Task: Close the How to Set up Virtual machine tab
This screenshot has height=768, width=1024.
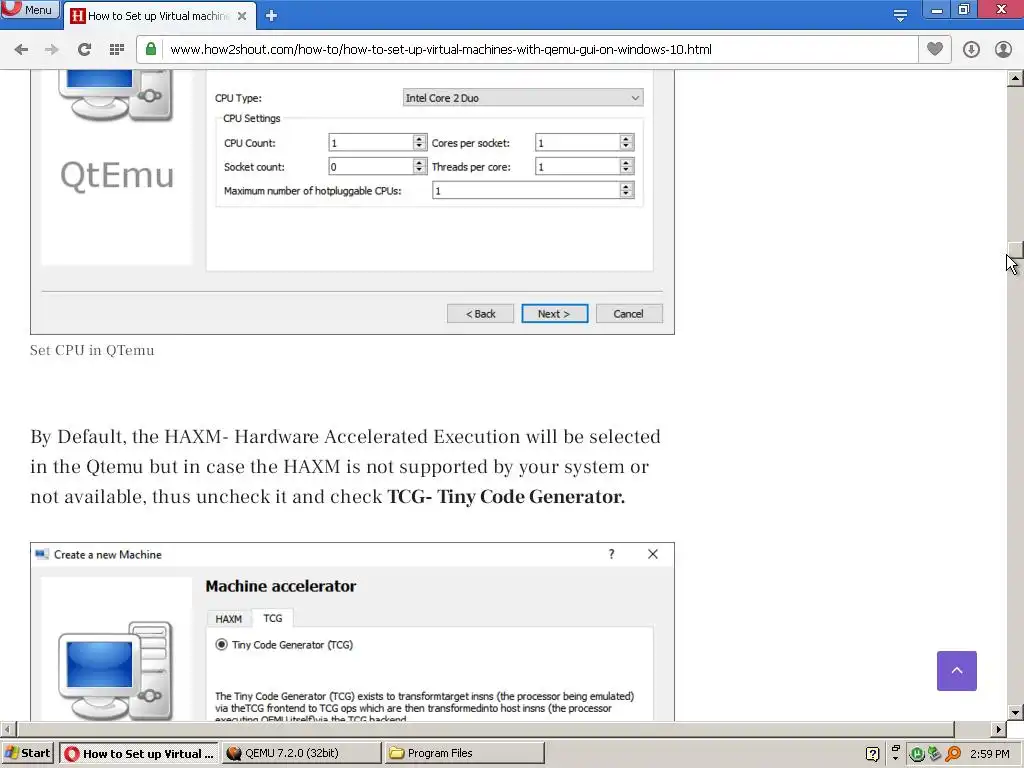Action: [242, 16]
